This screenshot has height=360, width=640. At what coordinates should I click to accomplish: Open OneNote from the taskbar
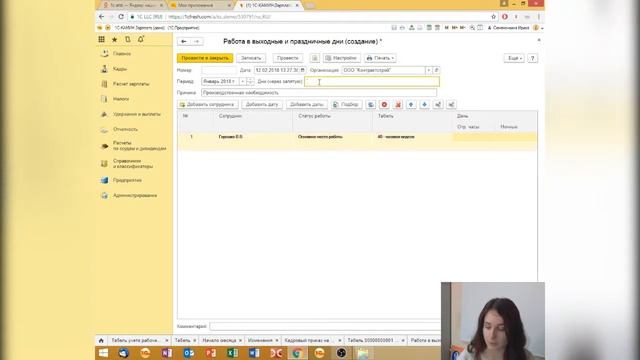[x=167, y=353]
